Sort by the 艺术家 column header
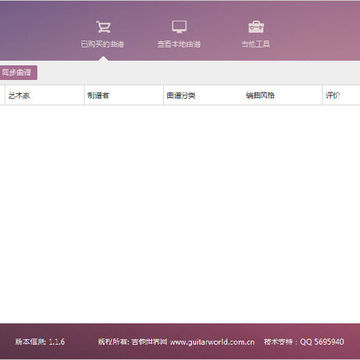This screenshot has width=360, height=360. click(x=44, y=95)
